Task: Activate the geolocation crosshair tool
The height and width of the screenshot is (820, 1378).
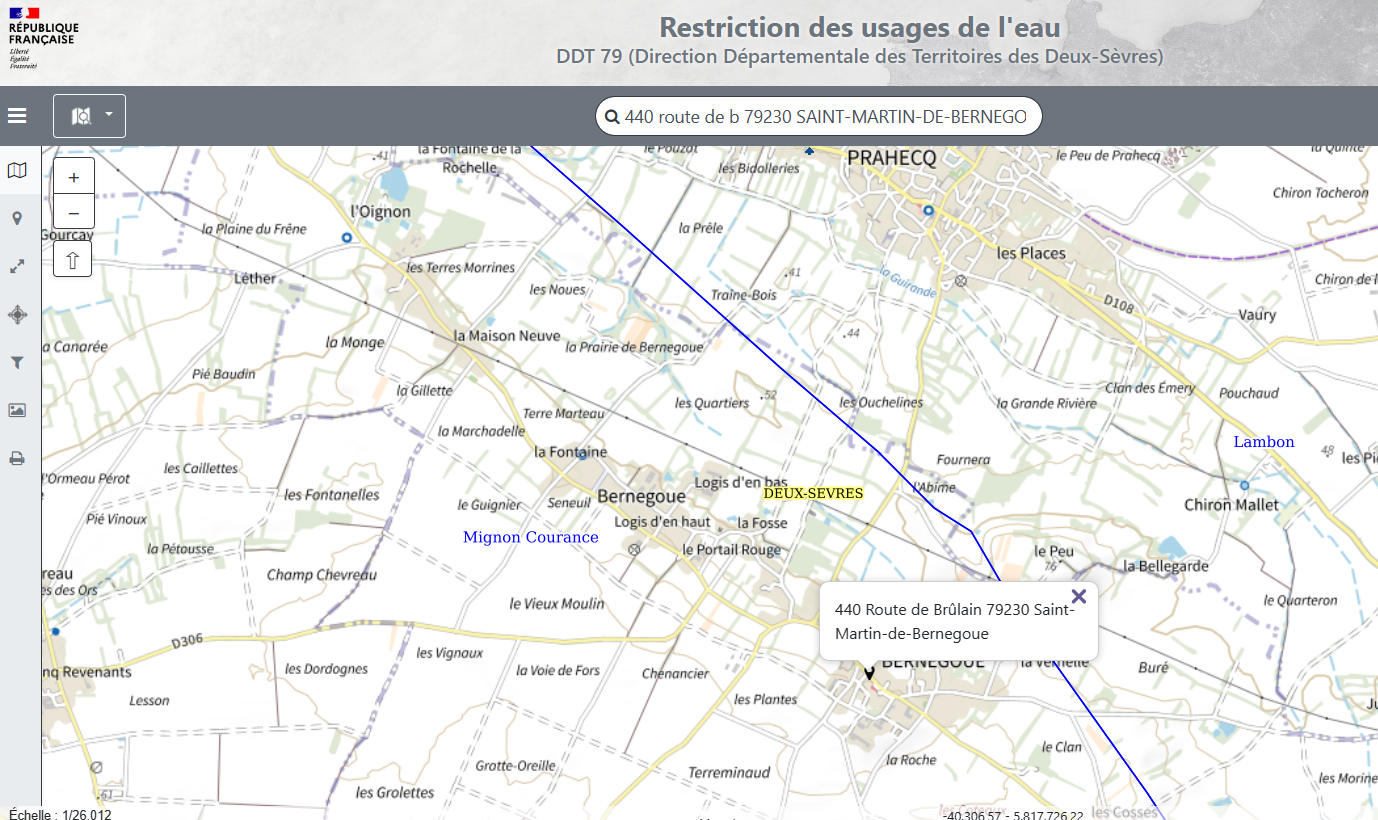Action: 17,315
